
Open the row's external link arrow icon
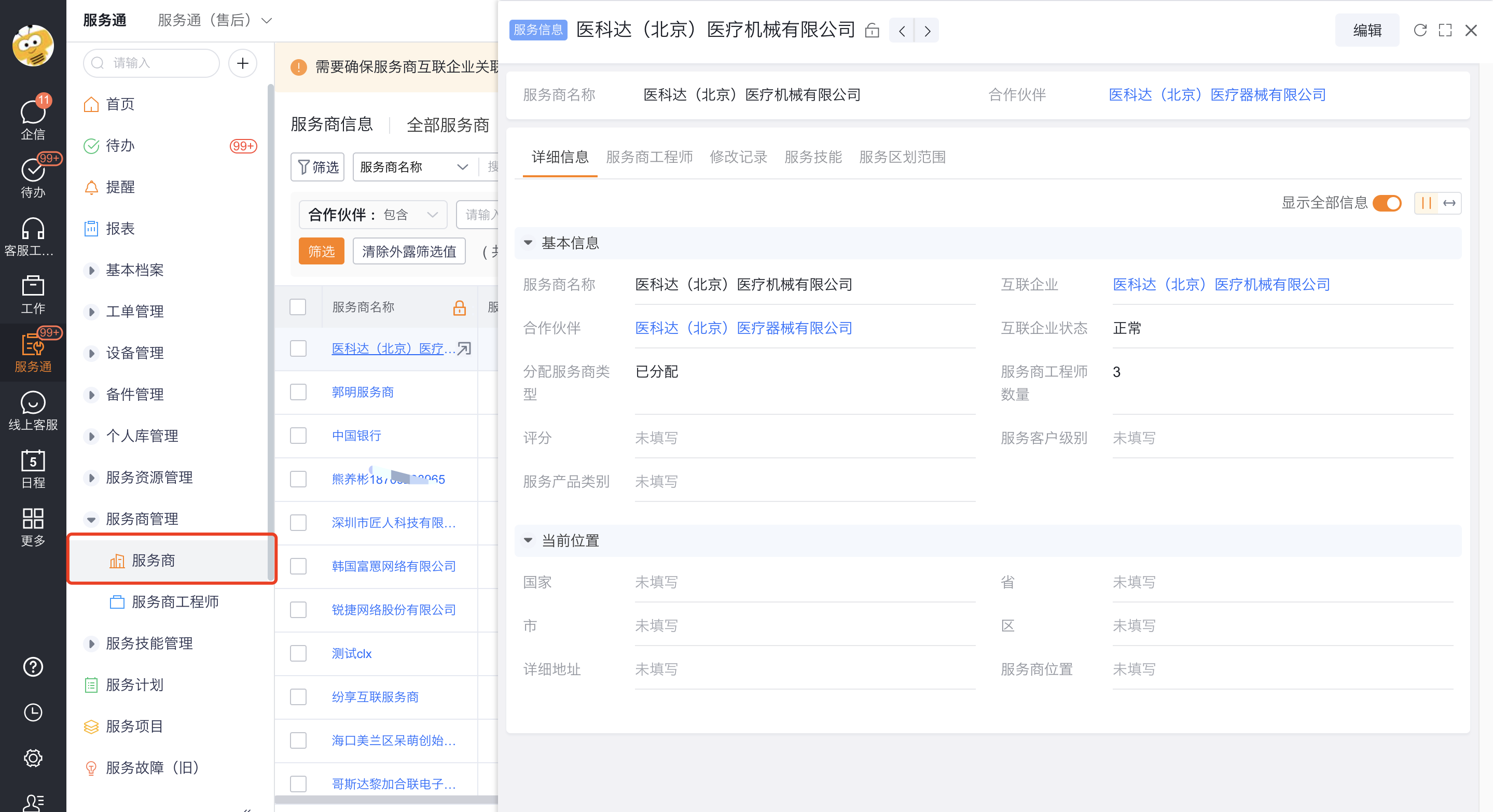click(464, 348)
